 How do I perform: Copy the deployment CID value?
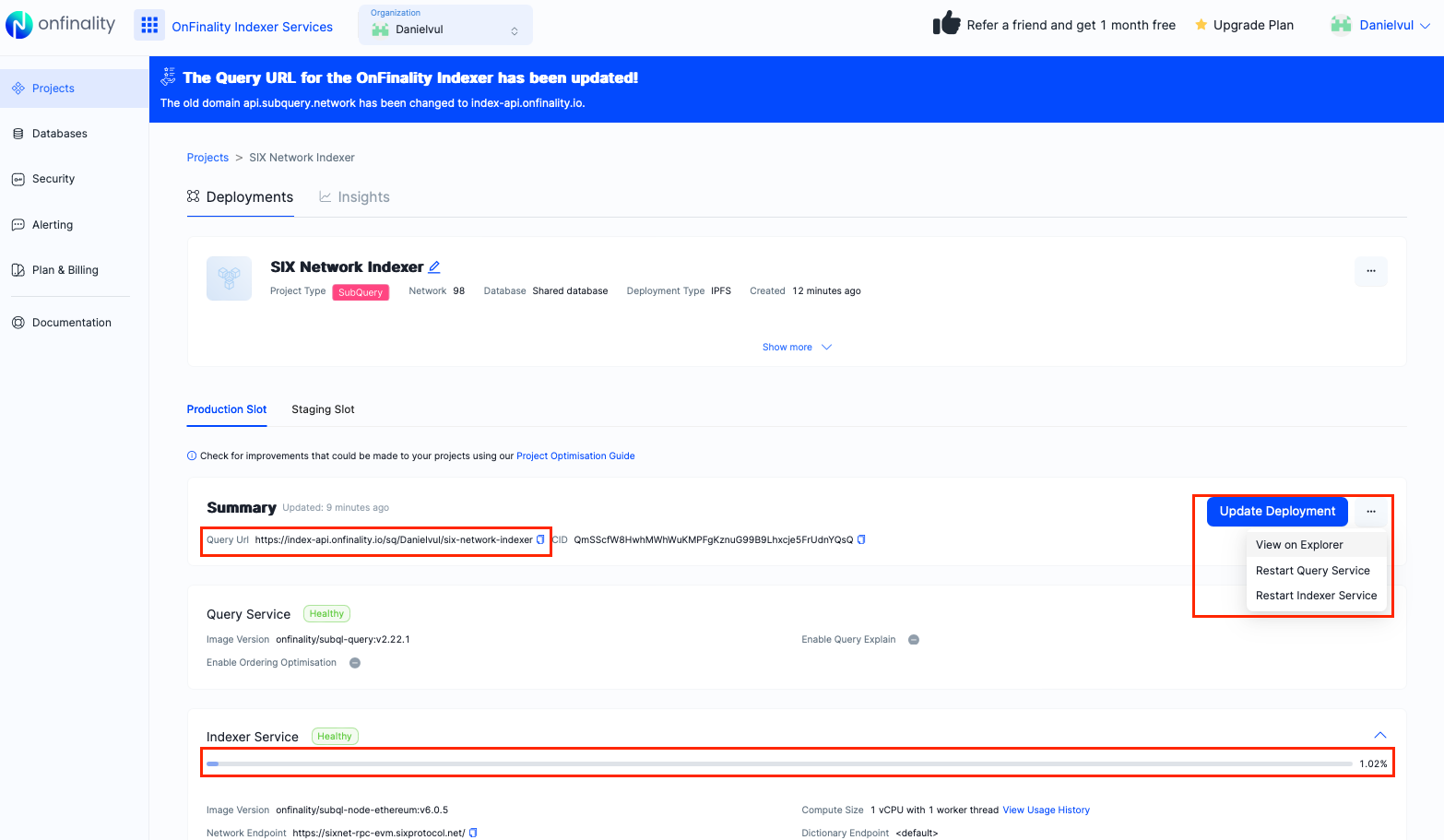861,540
